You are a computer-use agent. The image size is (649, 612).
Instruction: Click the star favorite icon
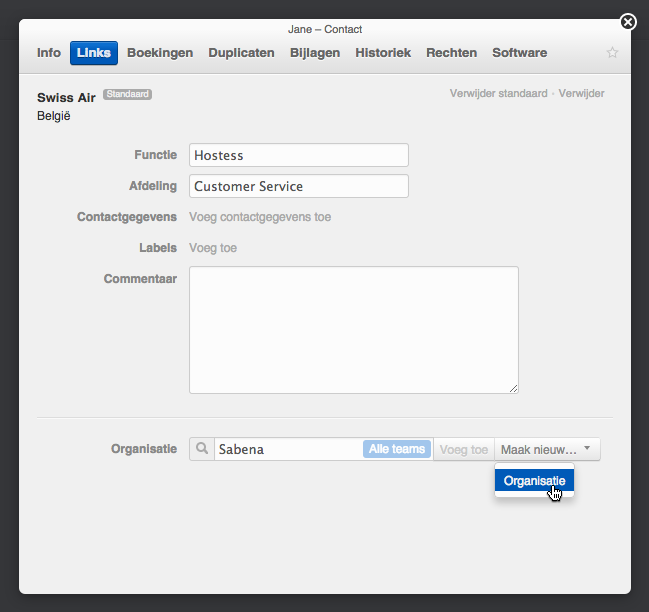click(612, 53)
